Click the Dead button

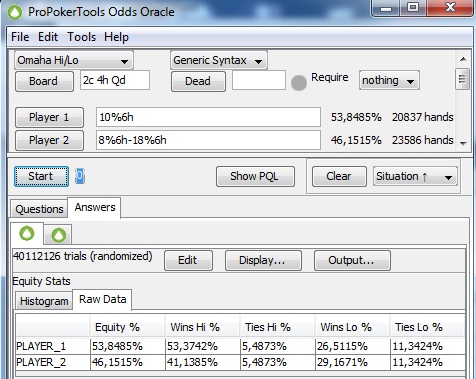click(198, 81)
